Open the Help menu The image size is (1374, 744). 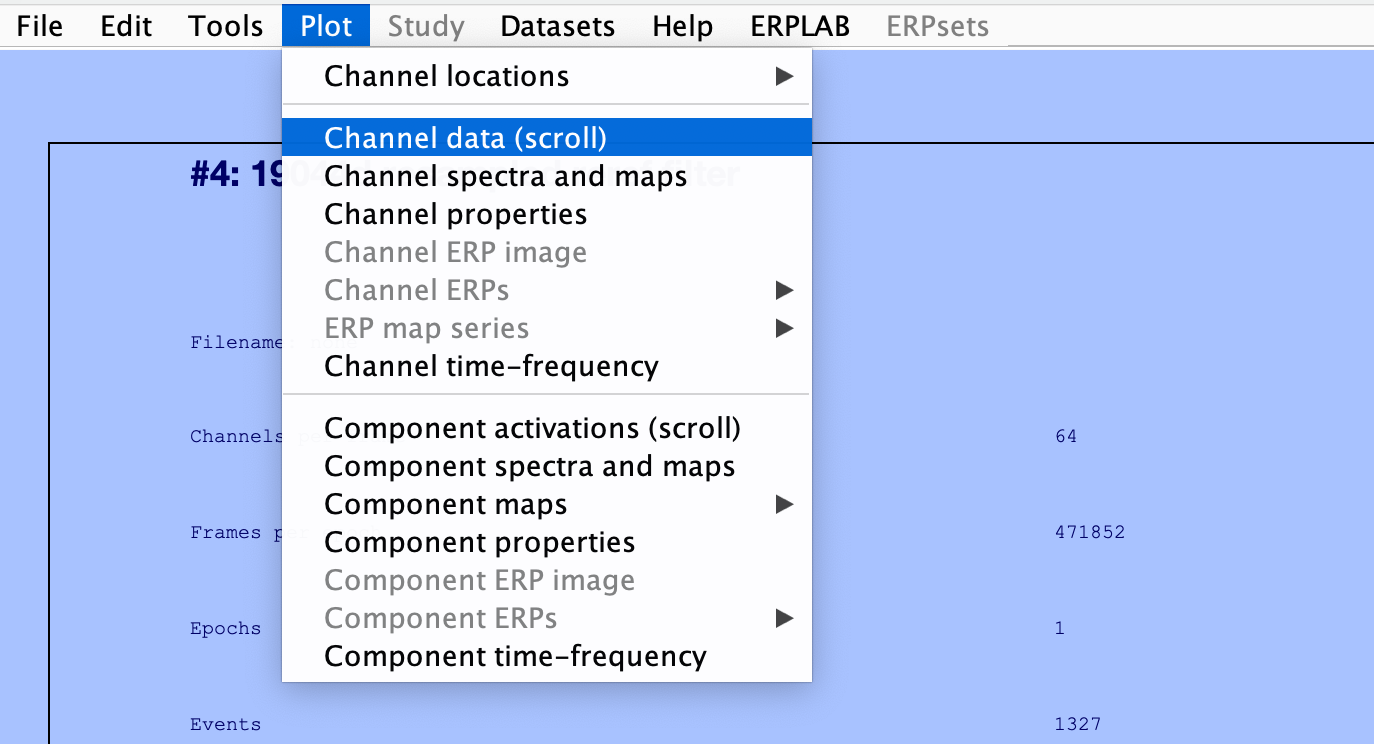click(682, 26)
